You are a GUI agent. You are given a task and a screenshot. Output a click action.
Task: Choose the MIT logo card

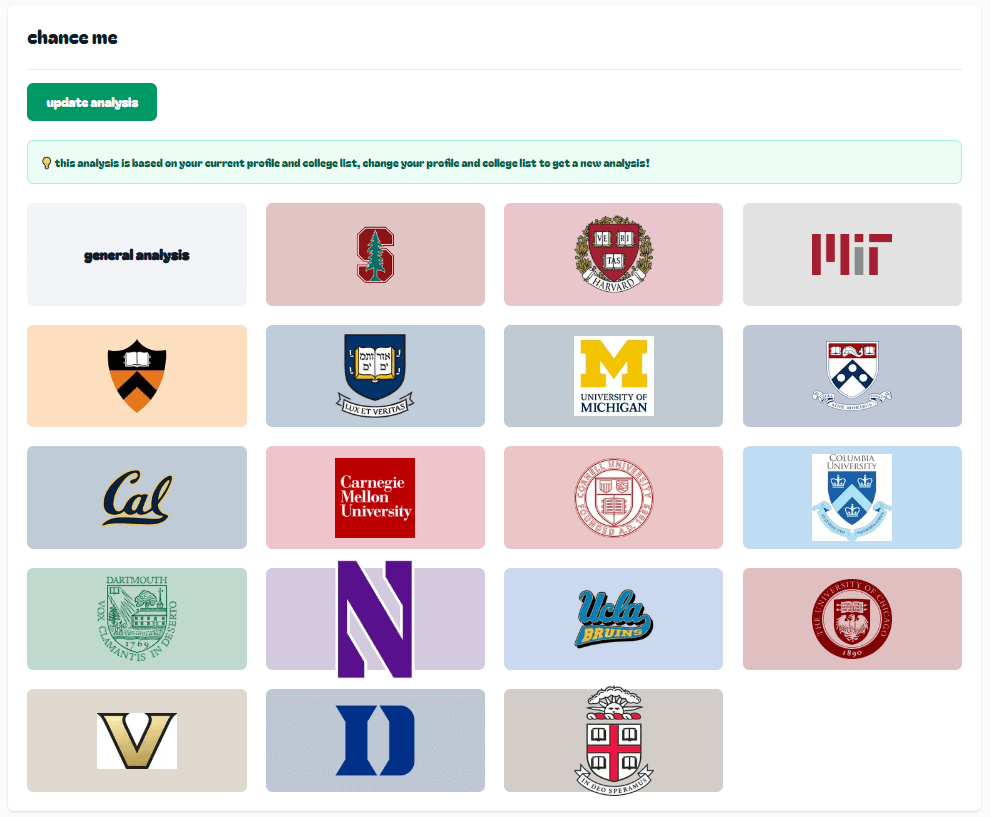[x=852, y=254]
